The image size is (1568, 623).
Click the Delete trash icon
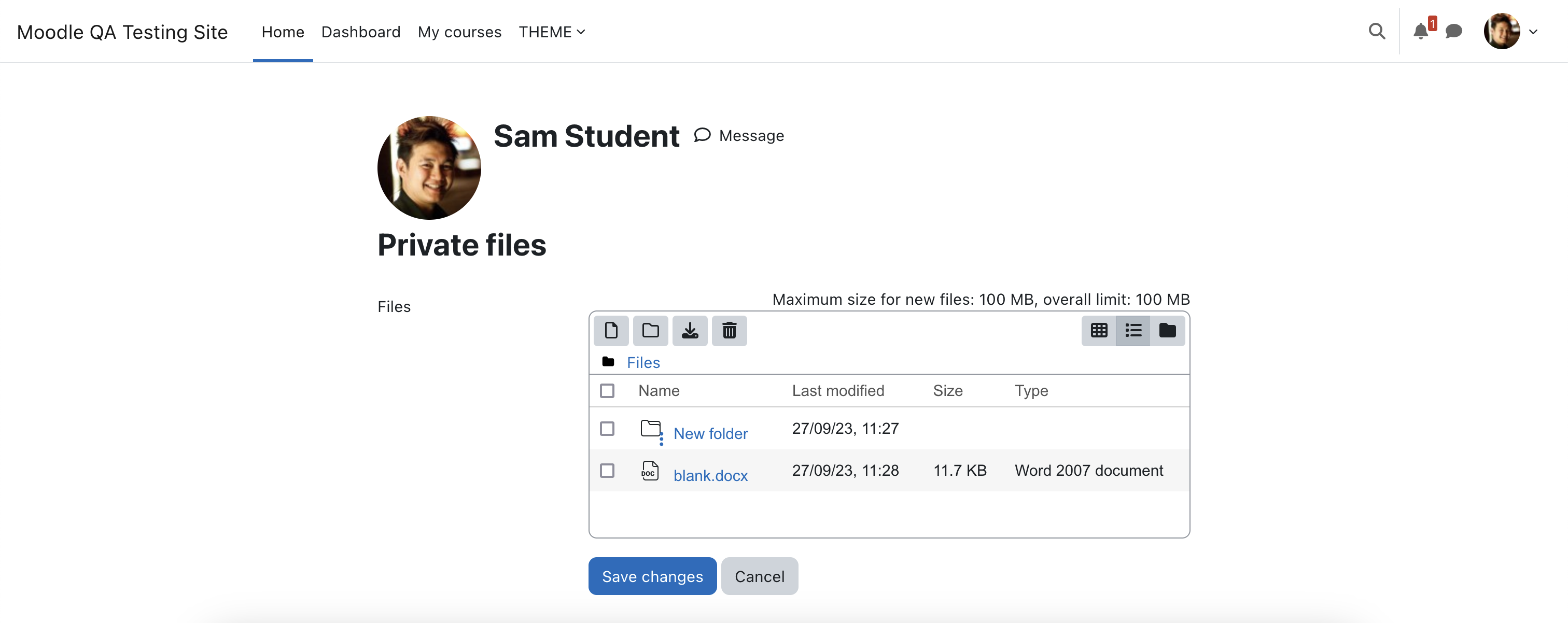(729, 330)
